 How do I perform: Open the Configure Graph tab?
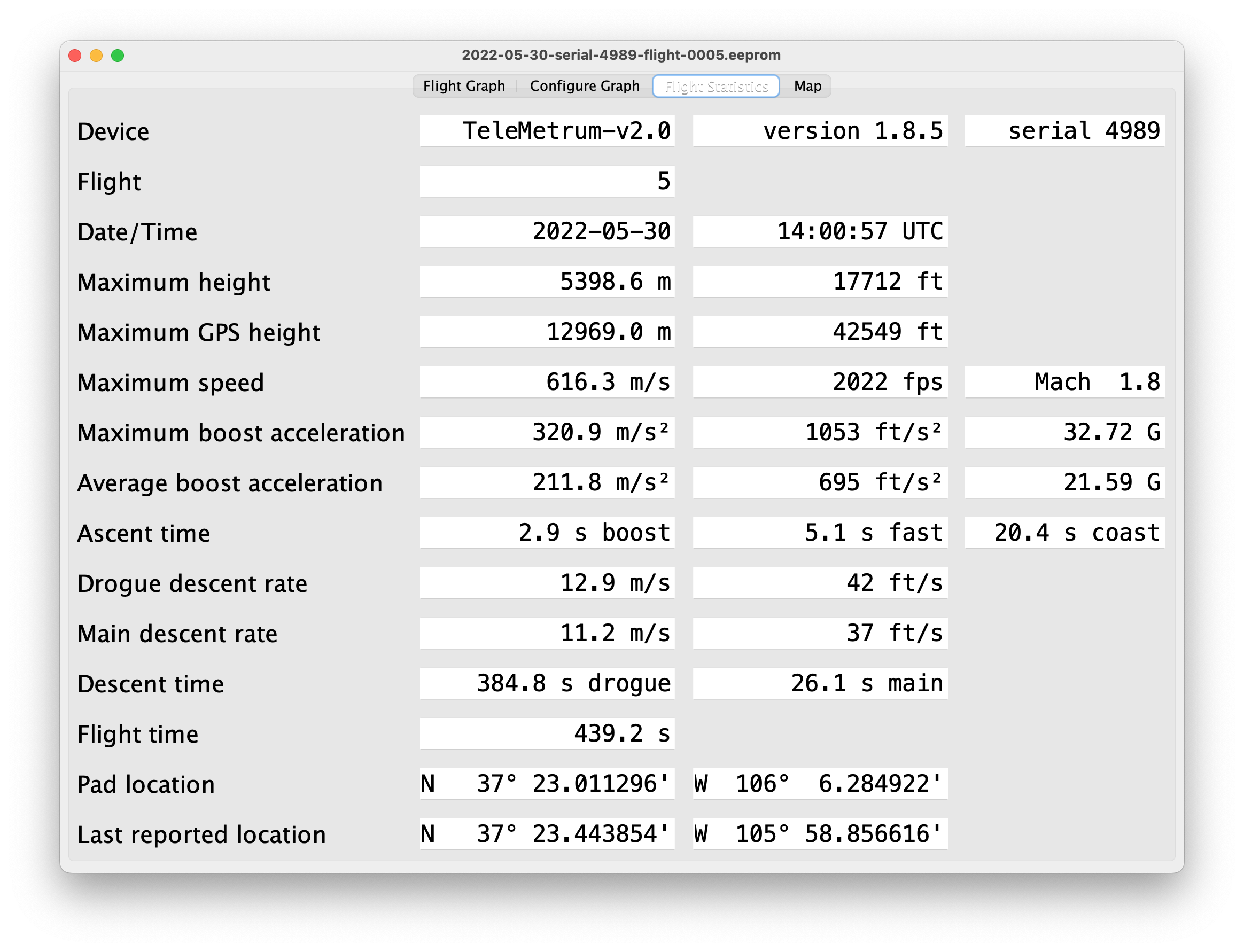584,86
